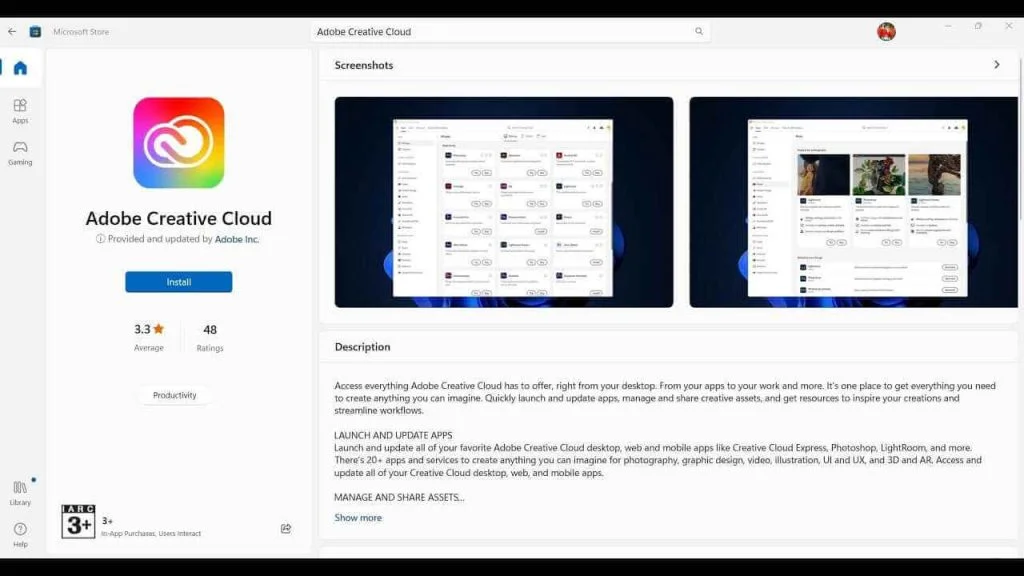The height and width of the screenshot is (576, 1024).
Task: Restore down the Microsoft Store window
Action: click(978, 26)
